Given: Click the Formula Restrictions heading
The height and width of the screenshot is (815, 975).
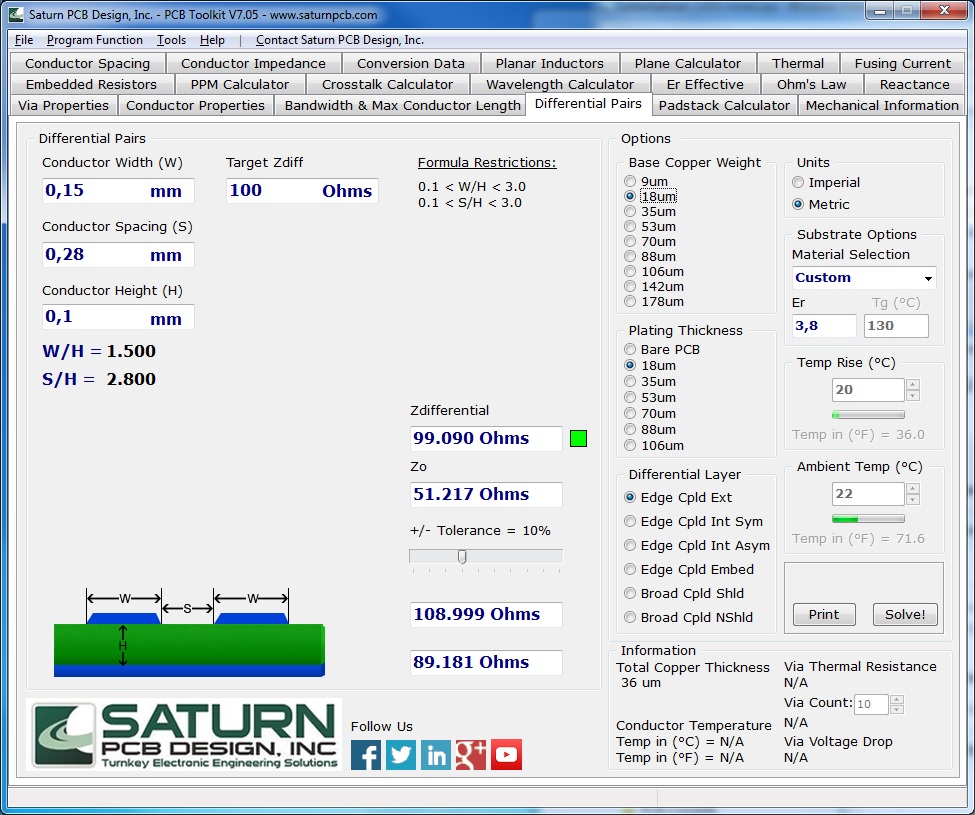Looking at the screenshot, I should (x=487, y=162).
